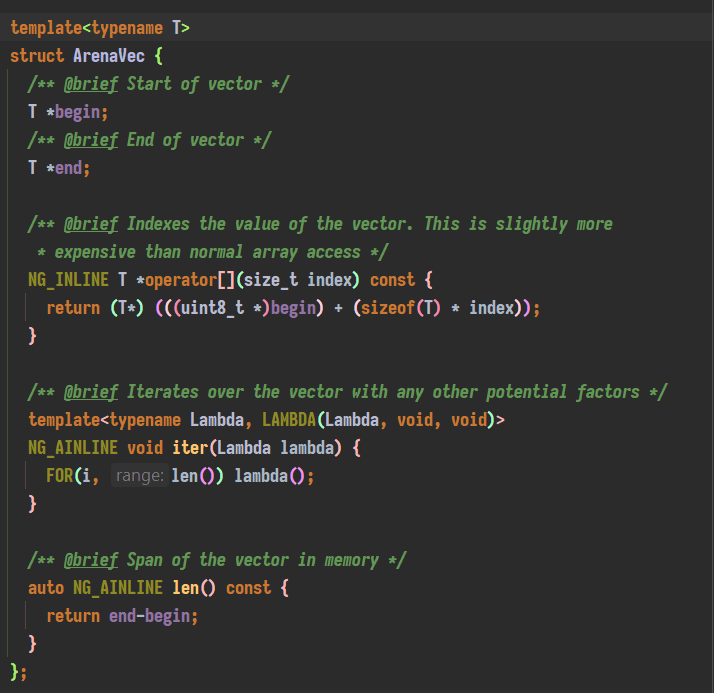Image resolution: width=714 pixels, height=693 pixels.
Task: Click the 'const' keyword after operator[]
Action: tap(392, 280)
